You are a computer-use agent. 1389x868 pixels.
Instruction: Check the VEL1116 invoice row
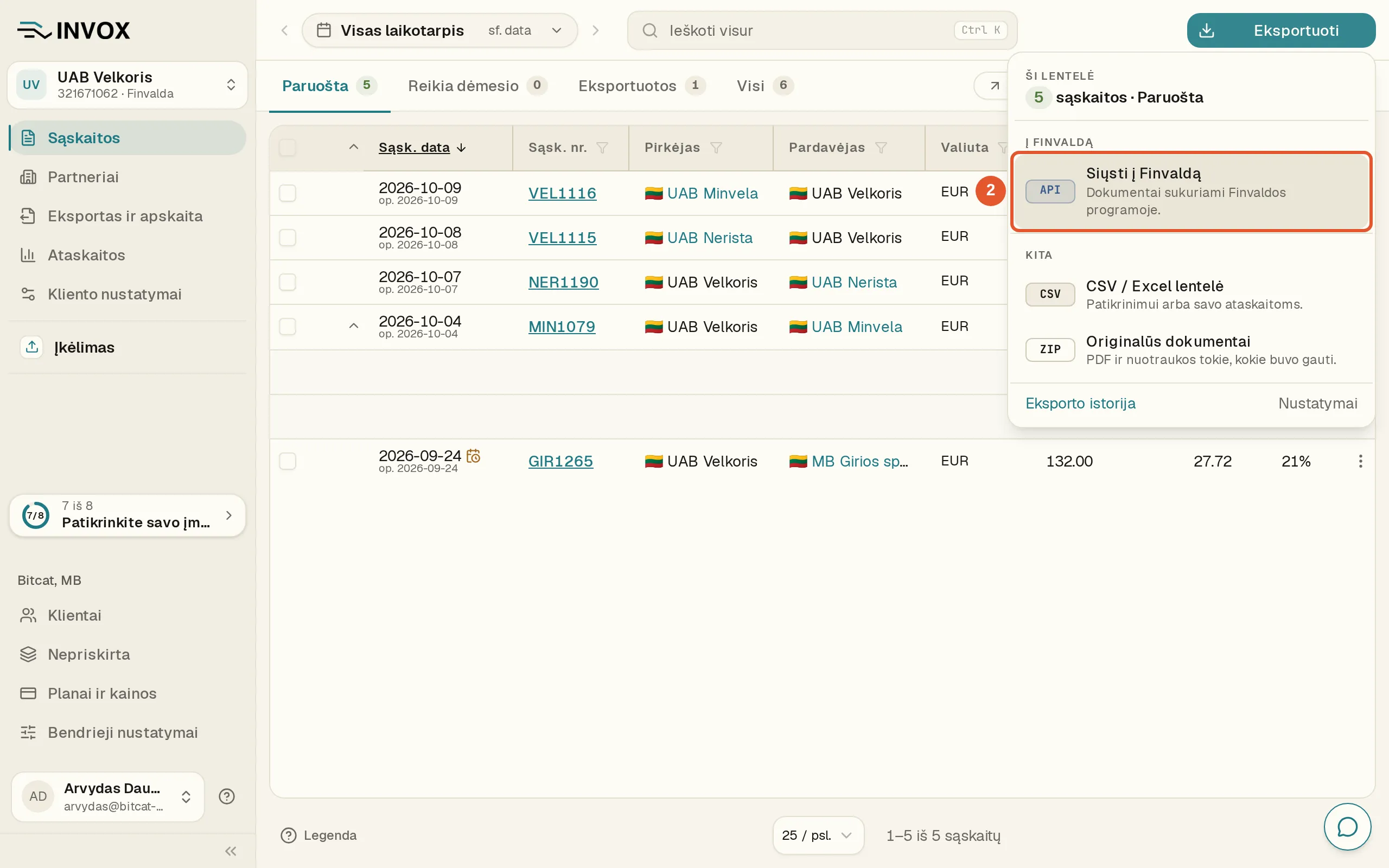click(288, 193)
